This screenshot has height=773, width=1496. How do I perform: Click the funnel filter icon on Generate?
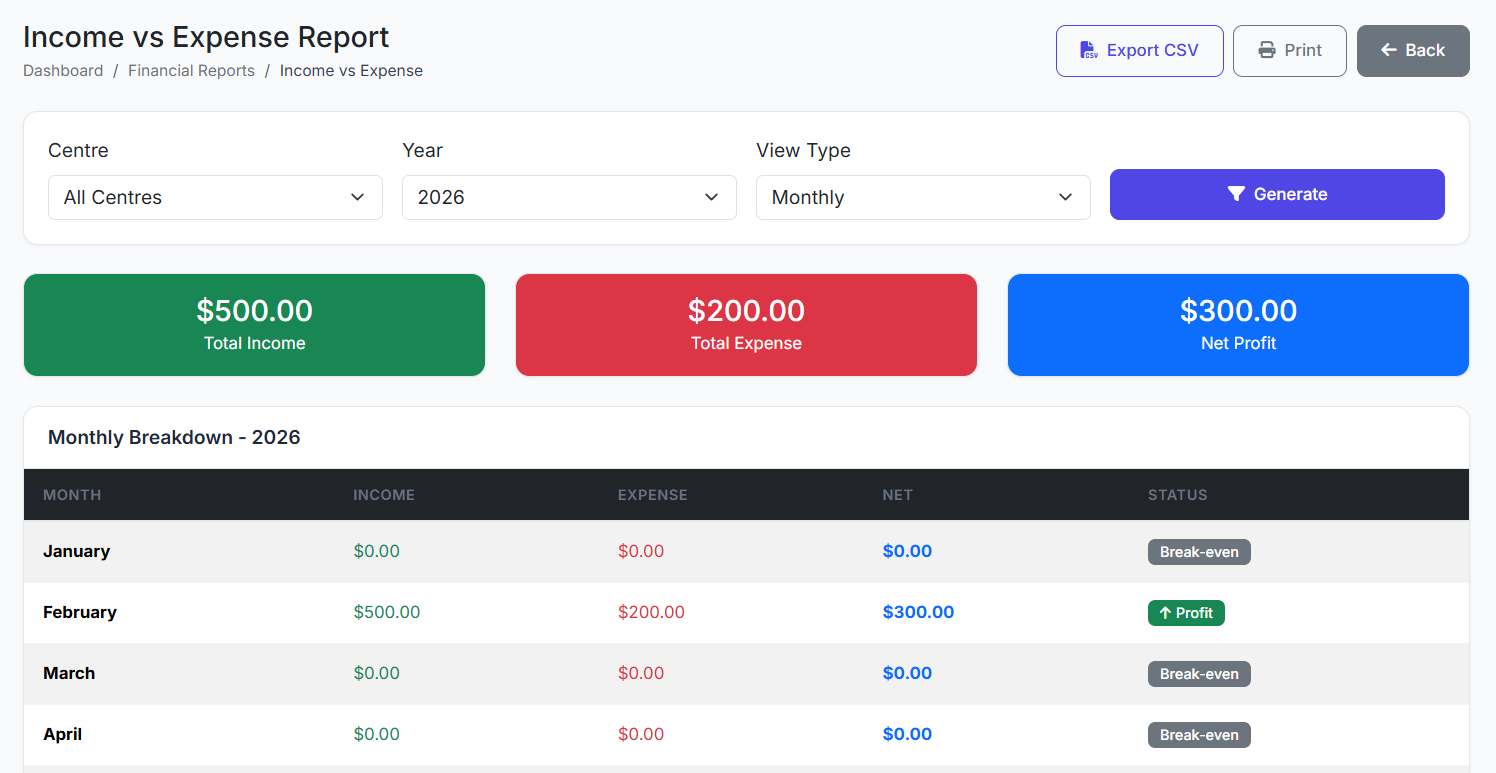click(x=1236, y=194)
